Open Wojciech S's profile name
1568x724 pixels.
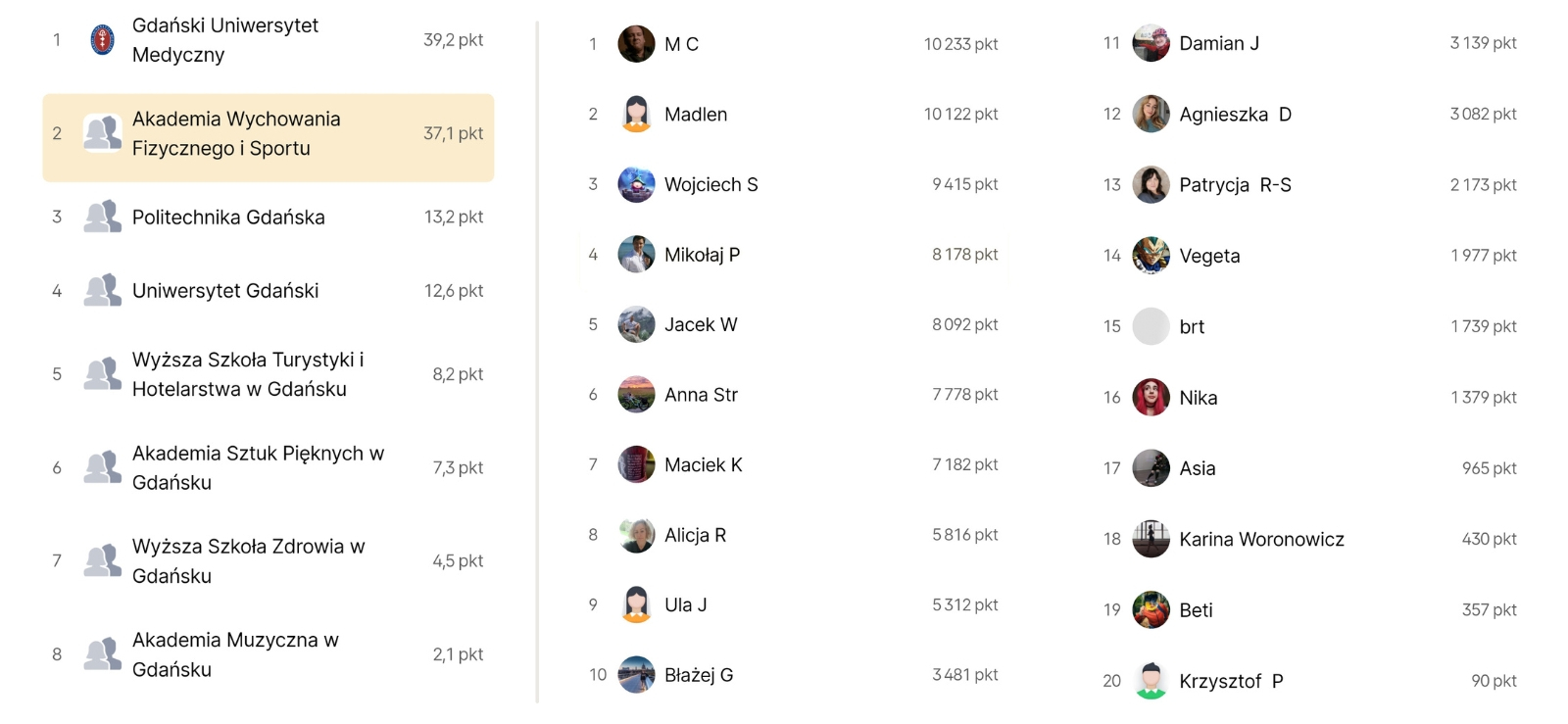[x=710, y=185]
